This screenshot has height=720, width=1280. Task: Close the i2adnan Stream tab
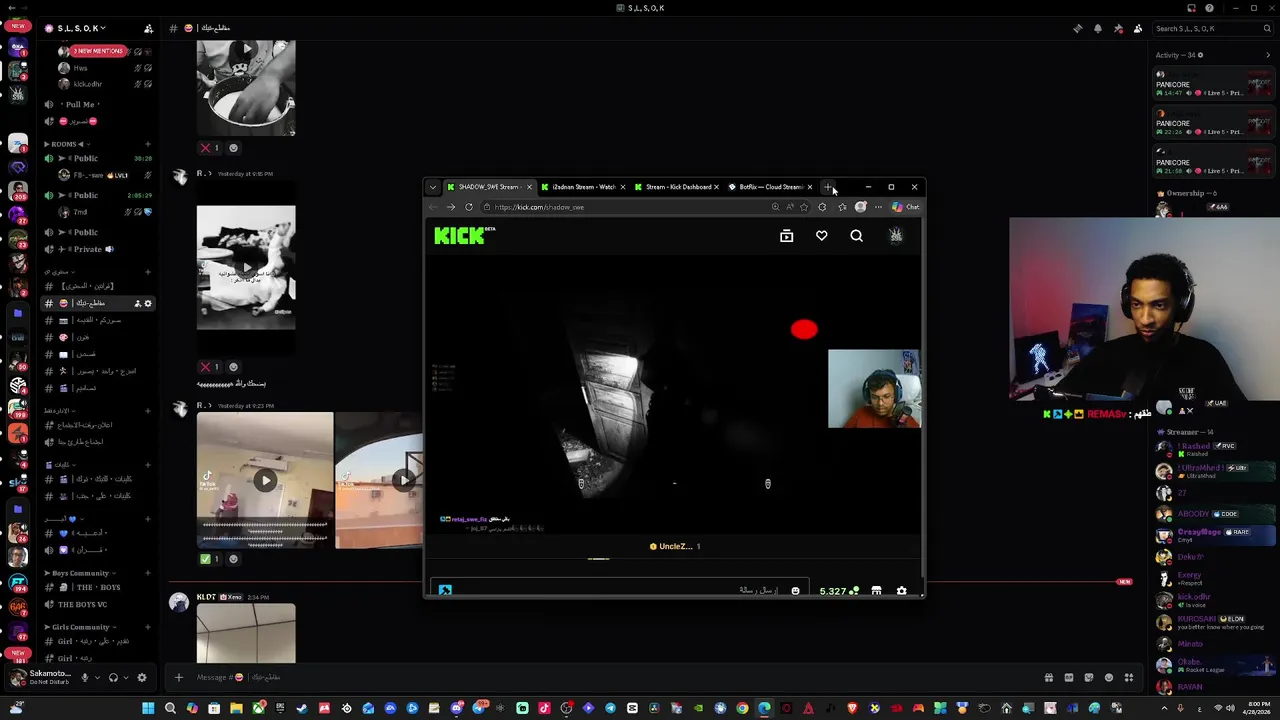pyautogui.click(x=622, y=187)
